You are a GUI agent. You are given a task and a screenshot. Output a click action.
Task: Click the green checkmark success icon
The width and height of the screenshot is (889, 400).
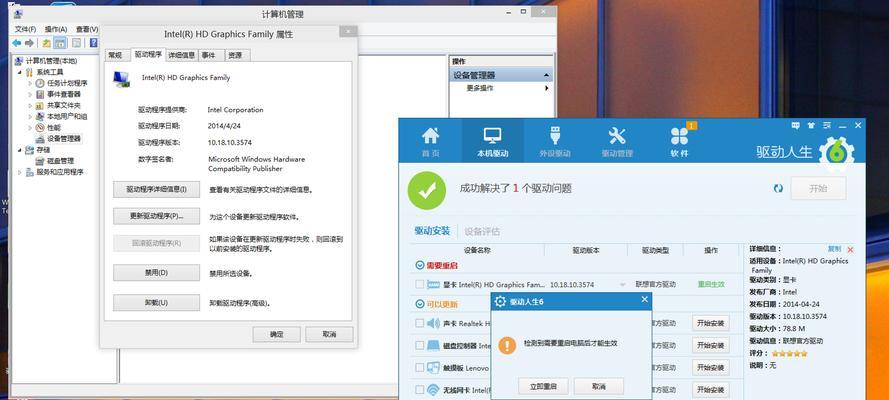pyautogui.click(x=427, y=190)
